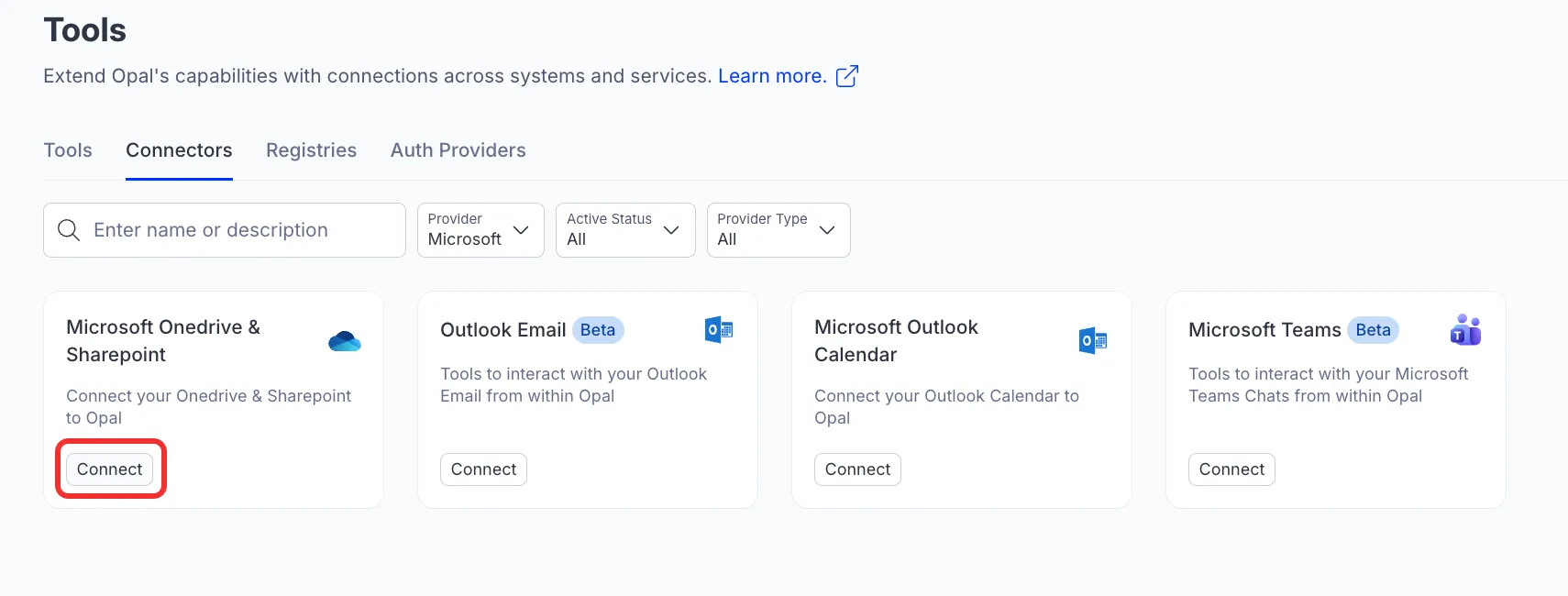
Task: Click text 'Connect your Onedrive & Sharepoint to Opal'
Action: point(208,407)
